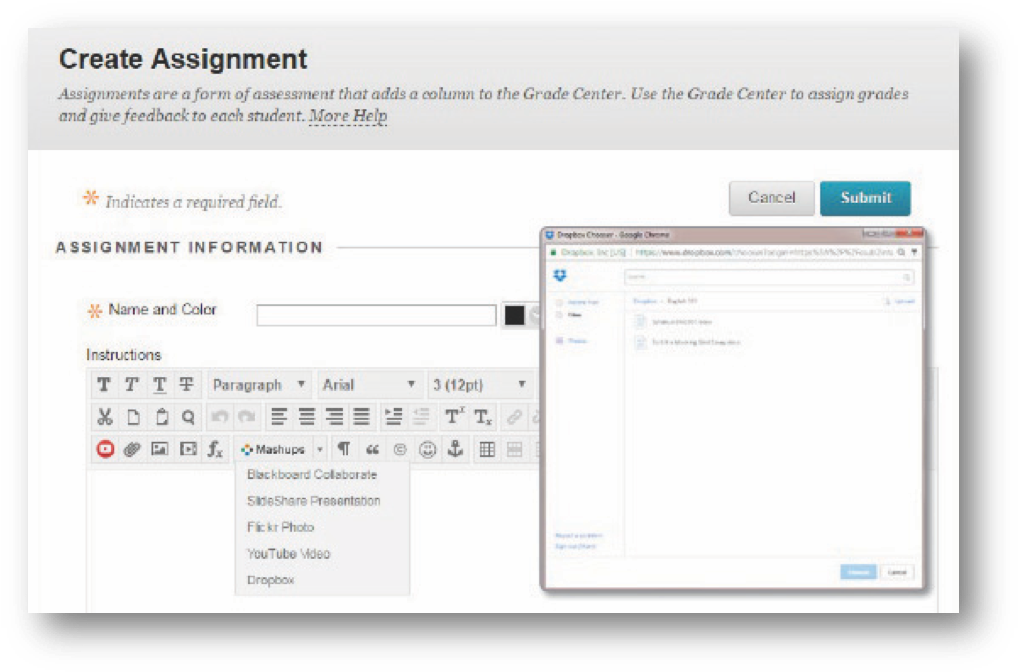Choose YouTube Video in Mashups menu
The height and width of the screenshot is (672, 1018).
(288, 554)
